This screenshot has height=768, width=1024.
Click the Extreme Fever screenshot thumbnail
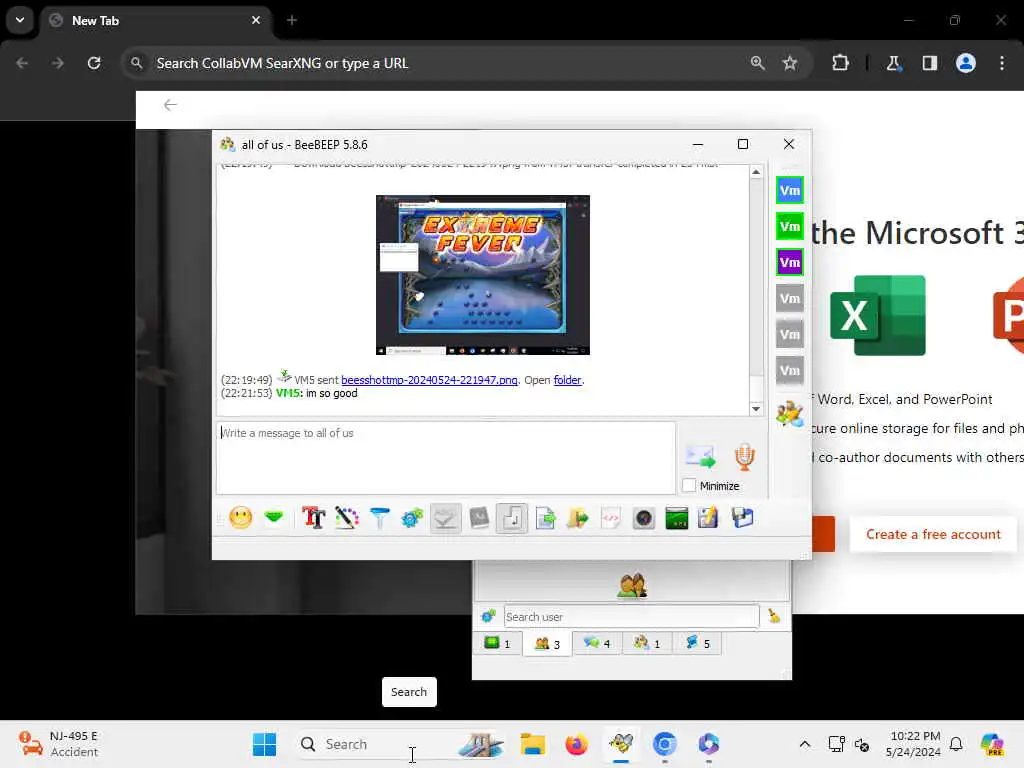coord(483,275)
